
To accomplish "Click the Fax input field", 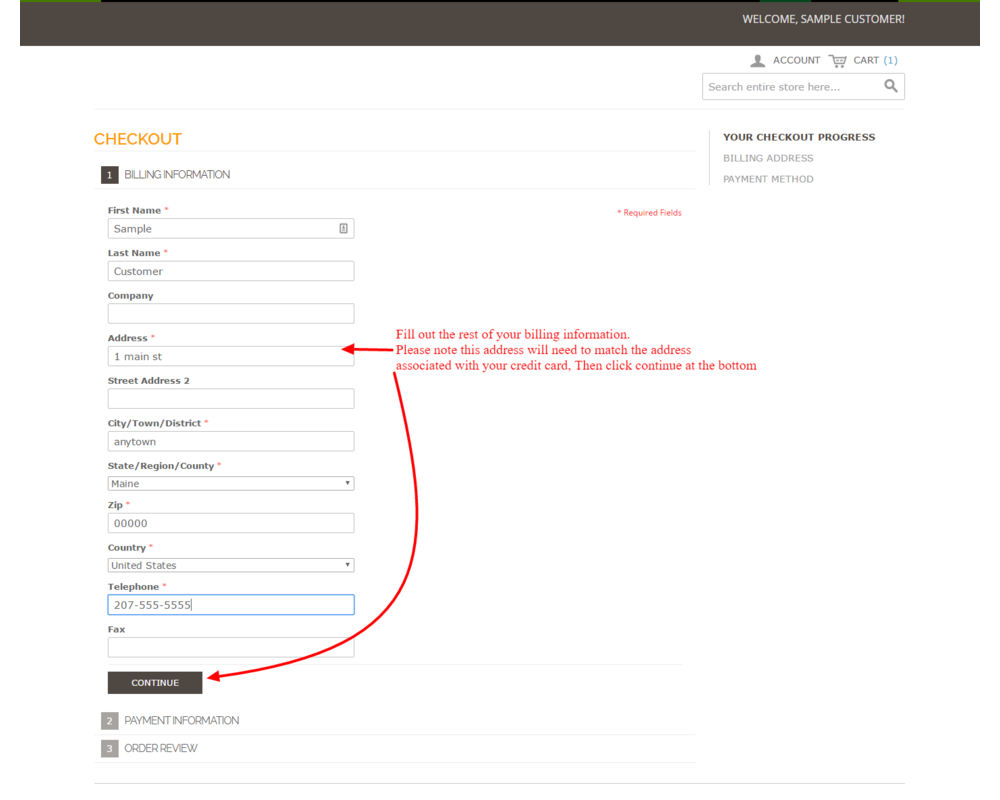I will tap(230, 648).
